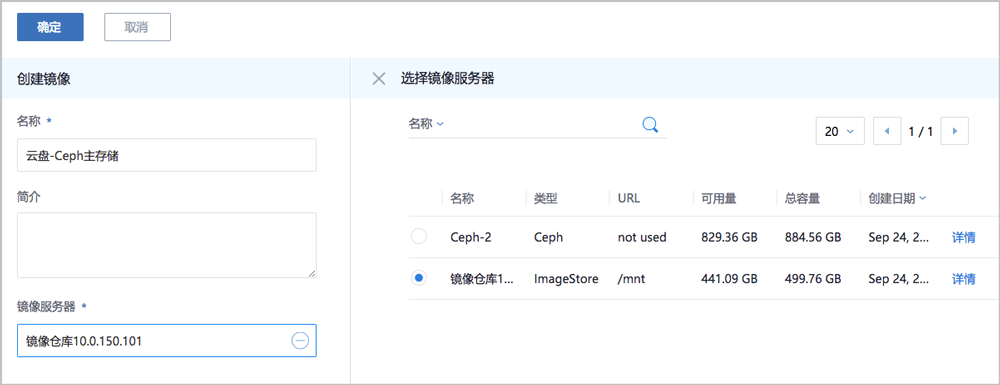Go to next page arrow
Screen dimensions: 1000x385
pos(955,131)
